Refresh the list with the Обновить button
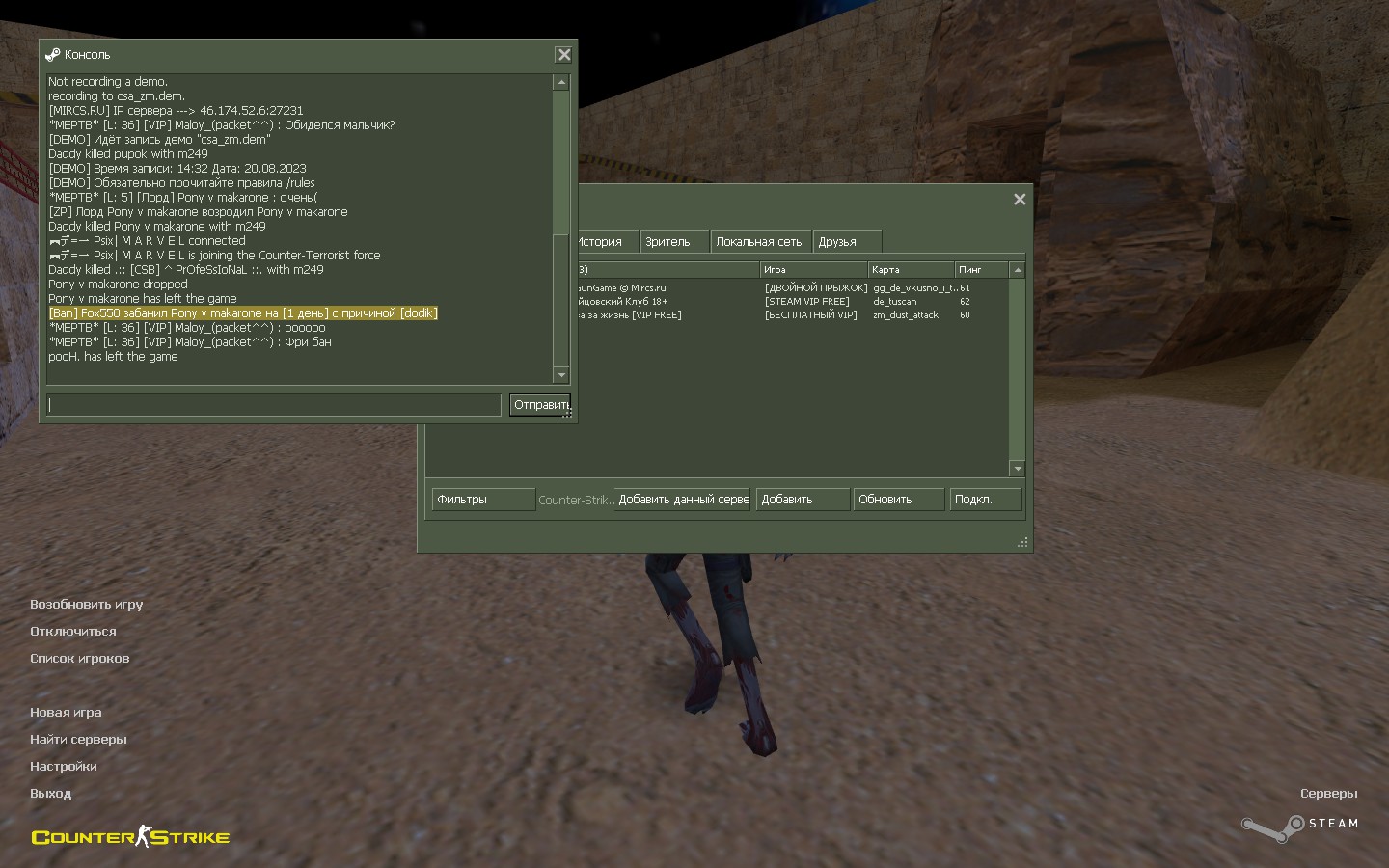The image size is (1389, 868). pos(899,500)
